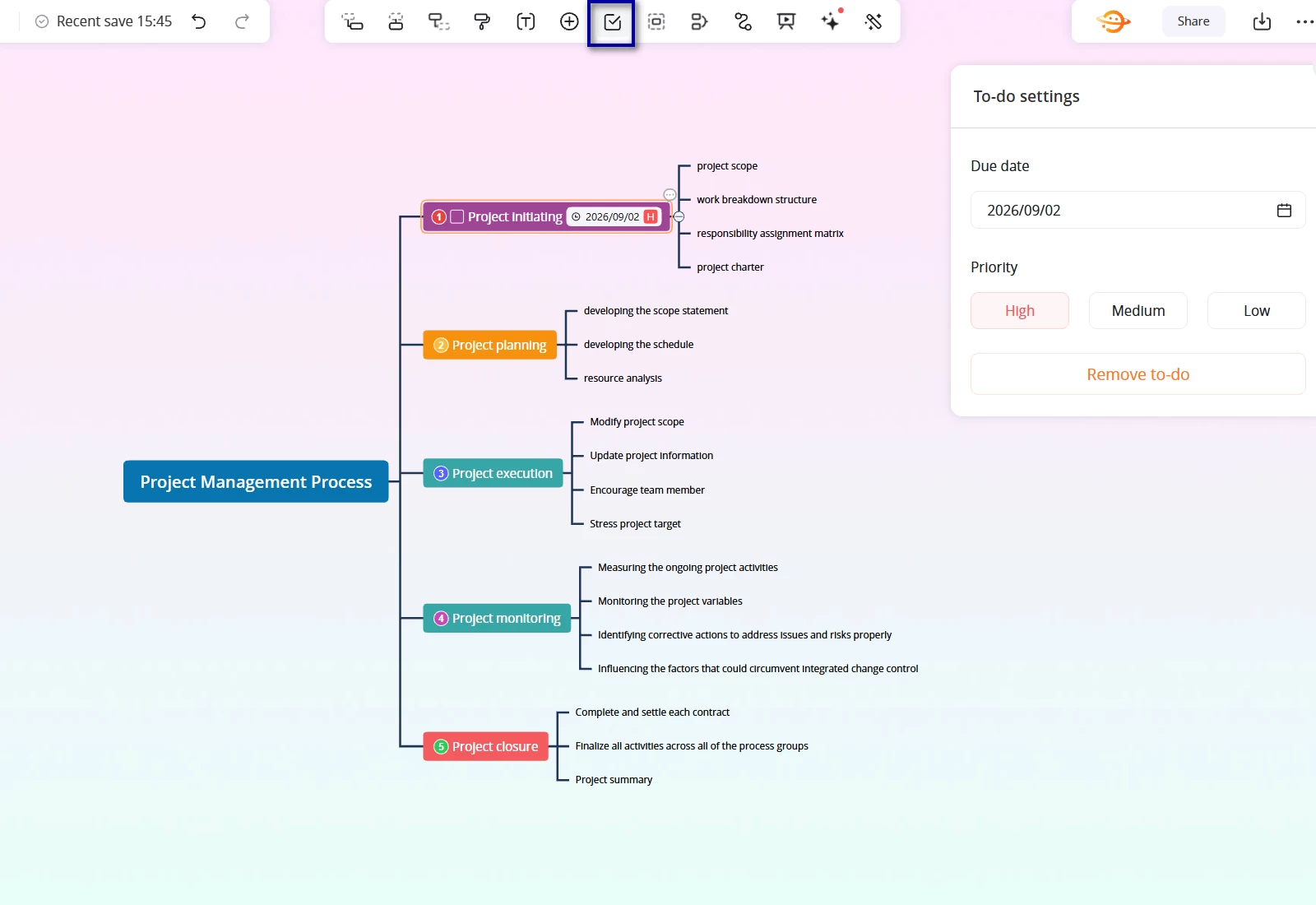Click the H priority badge on node

coord(651,217)
